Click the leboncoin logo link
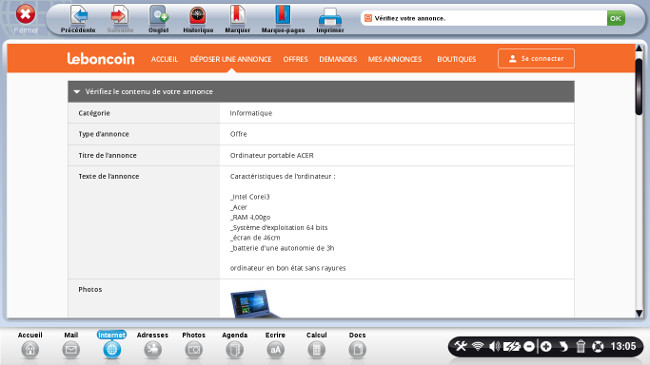The width and height of the screenshot is (650, 365). click(x=101, y=58)
